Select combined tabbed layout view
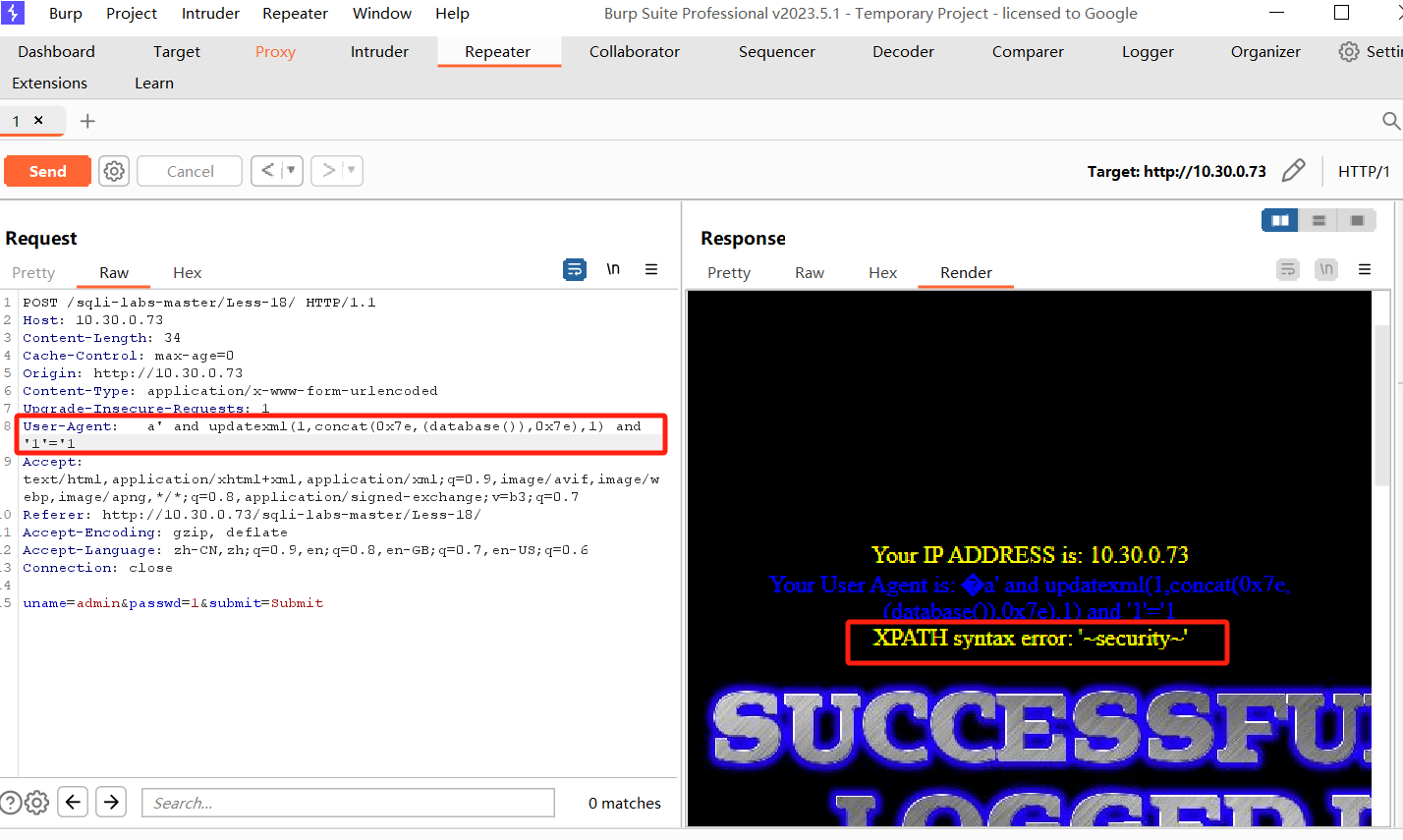The image size is (1403, 840). pyautogui.click(x=1357, y=220)
